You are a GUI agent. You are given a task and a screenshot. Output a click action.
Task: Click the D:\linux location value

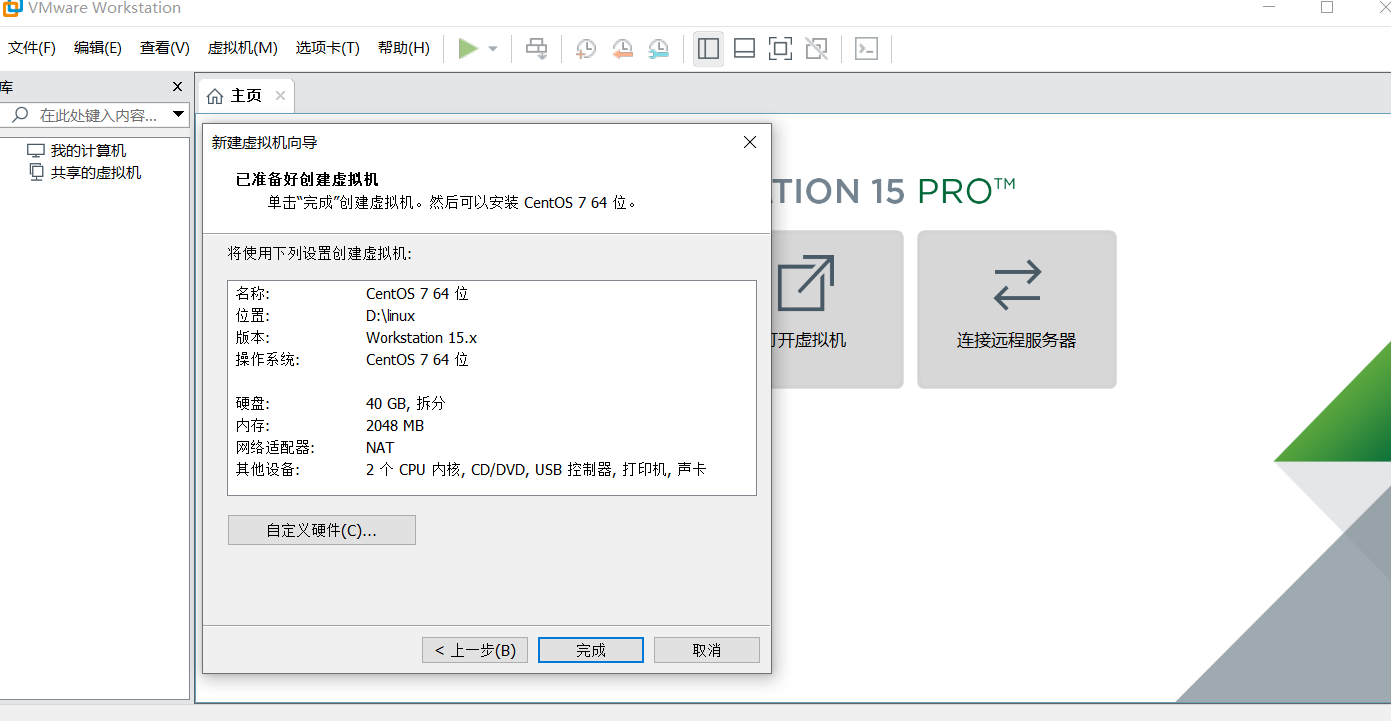[390, 316]
